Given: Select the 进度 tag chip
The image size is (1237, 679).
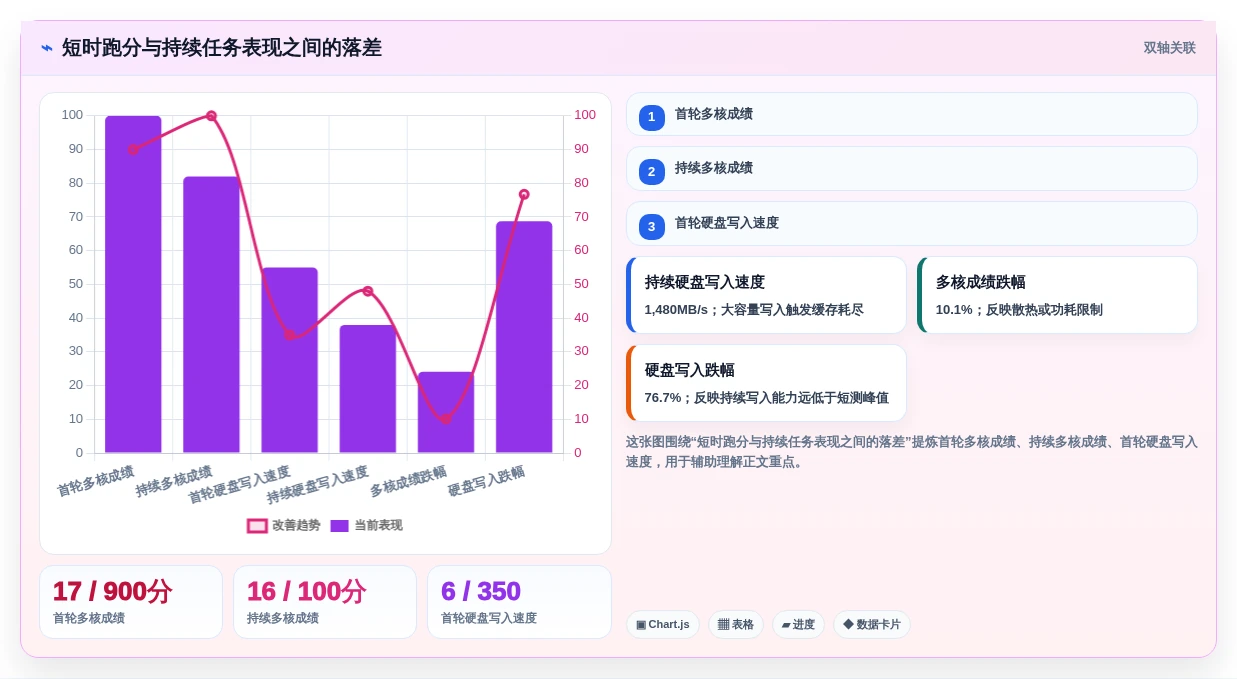Looking at the screenshot, I should 798,625.
